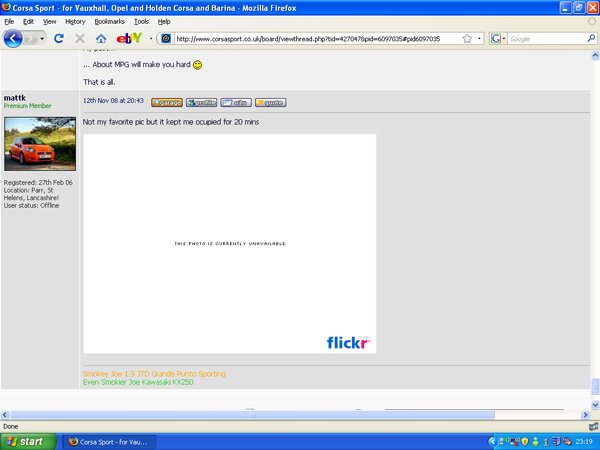Click mattk's orange car avatar image
This screenshot has width=600, height=450.
pos(39,145)
